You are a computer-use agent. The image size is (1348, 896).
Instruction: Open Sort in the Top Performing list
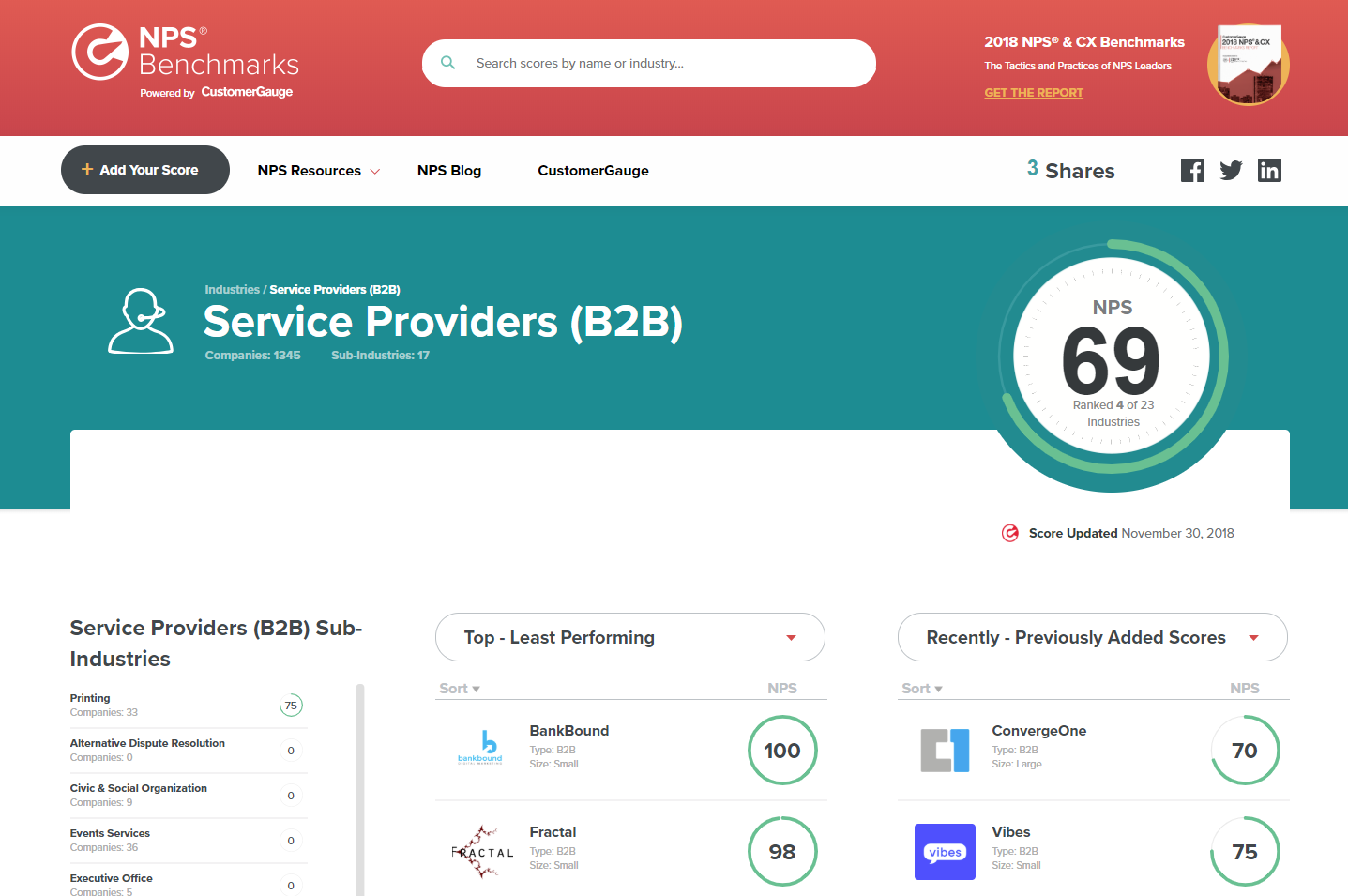(x=460, y=688)
